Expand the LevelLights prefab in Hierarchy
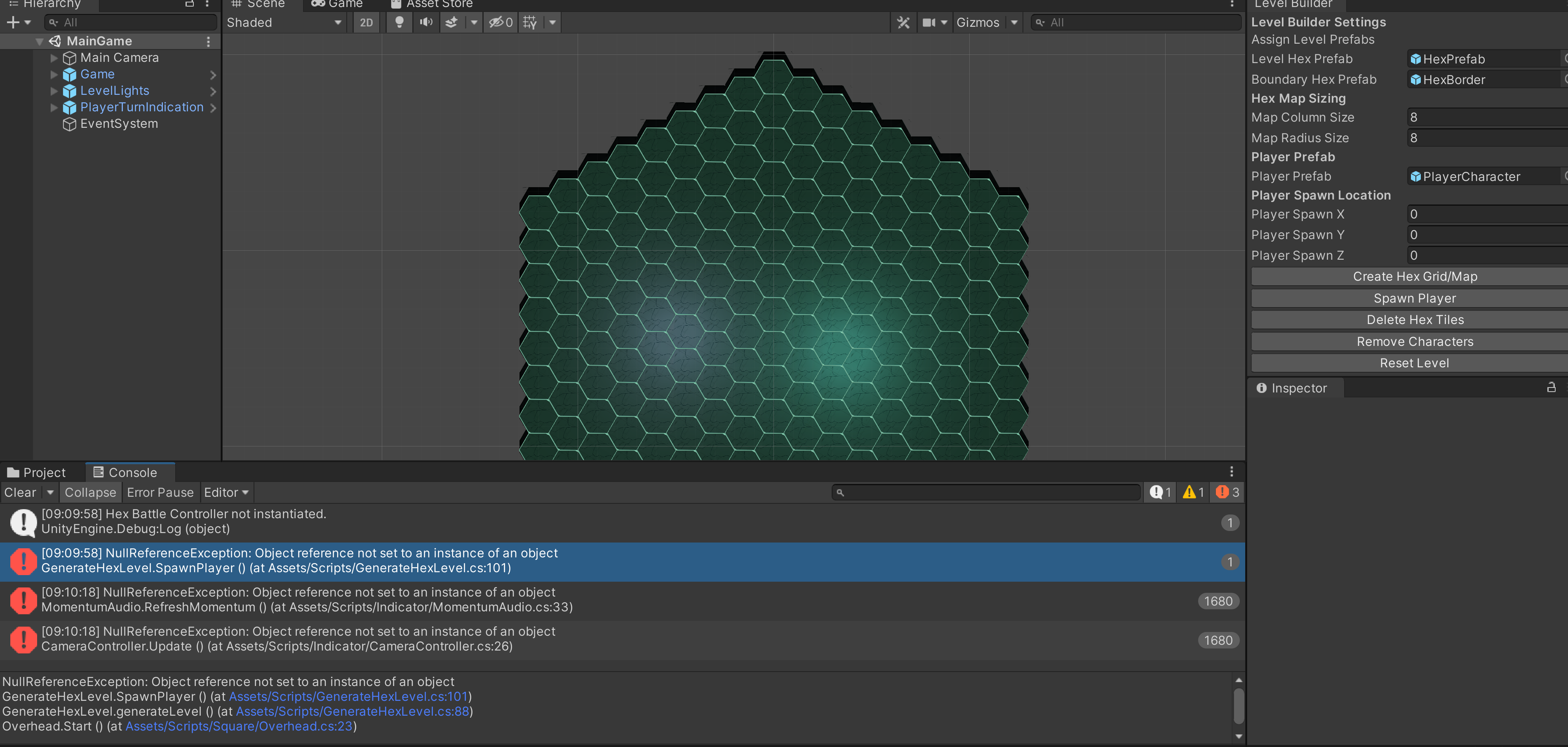This screenshot has width=1568, height=747. pos(54,91)
